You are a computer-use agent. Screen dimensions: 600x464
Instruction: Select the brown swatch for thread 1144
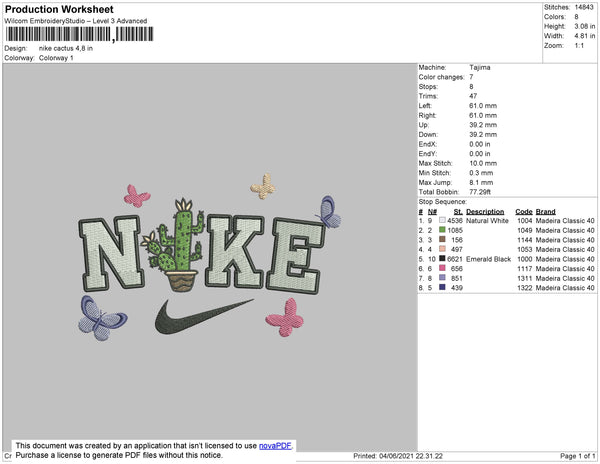click(442, 239)
